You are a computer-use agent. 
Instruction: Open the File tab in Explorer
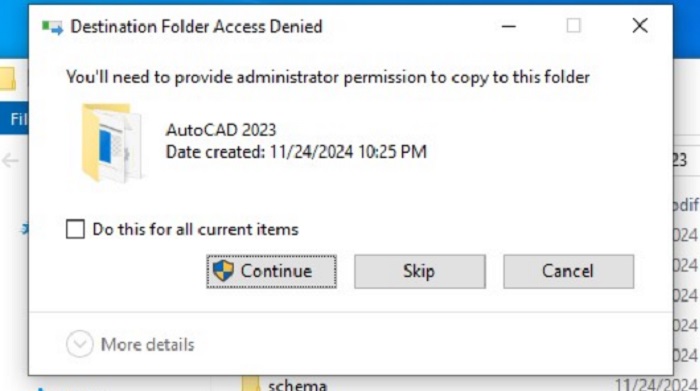(x=18, y=119)
